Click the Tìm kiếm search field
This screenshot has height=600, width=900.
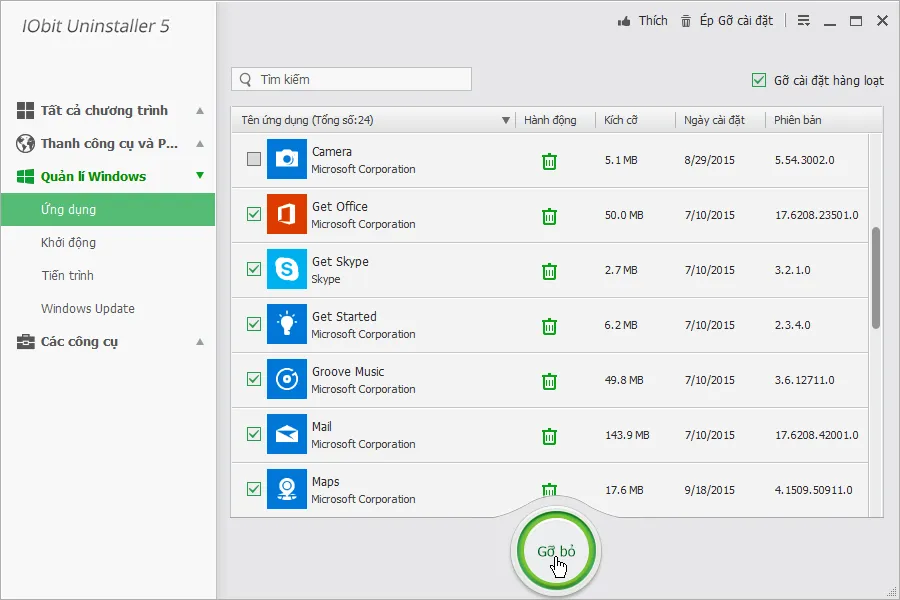click(351, 79)
